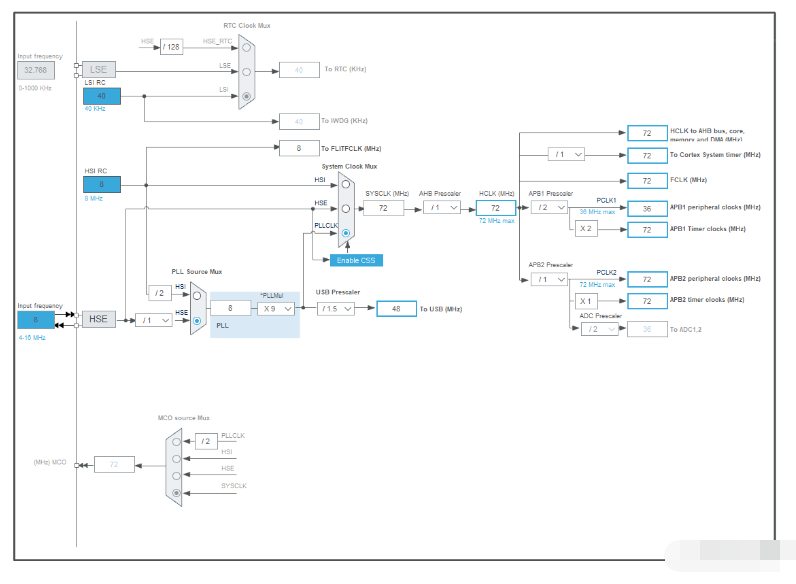Viewport: 796px width, 584px height.
Task: Click the To FLITFCLK (MHz) value field
Action: coord(299,148)
